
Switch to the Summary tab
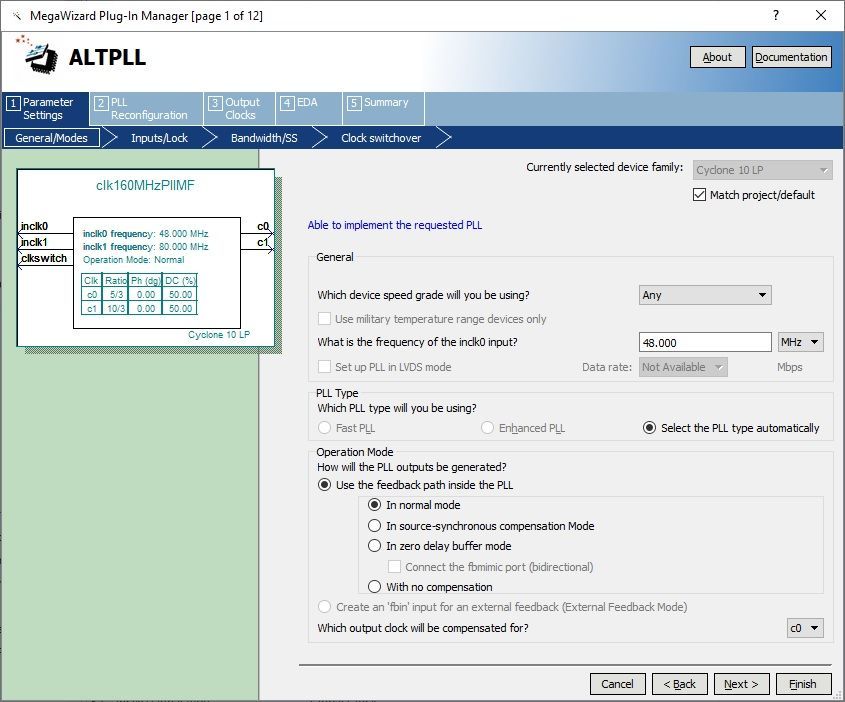(384, 109)
